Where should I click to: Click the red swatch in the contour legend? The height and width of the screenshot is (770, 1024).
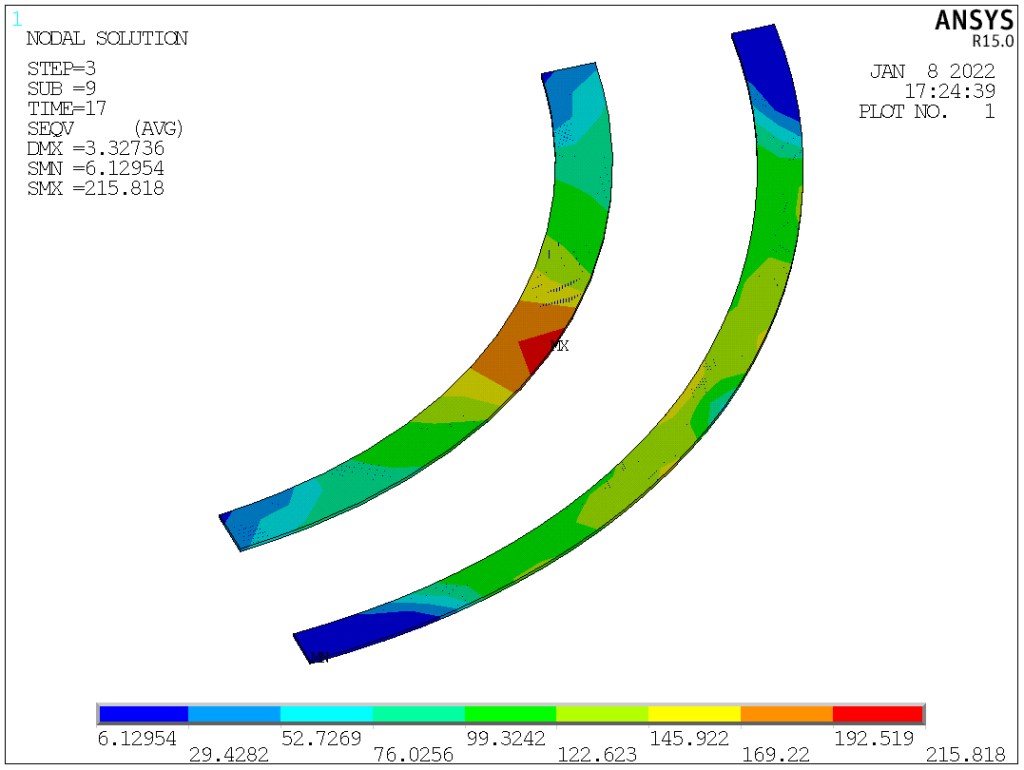[x=877, y=713]
